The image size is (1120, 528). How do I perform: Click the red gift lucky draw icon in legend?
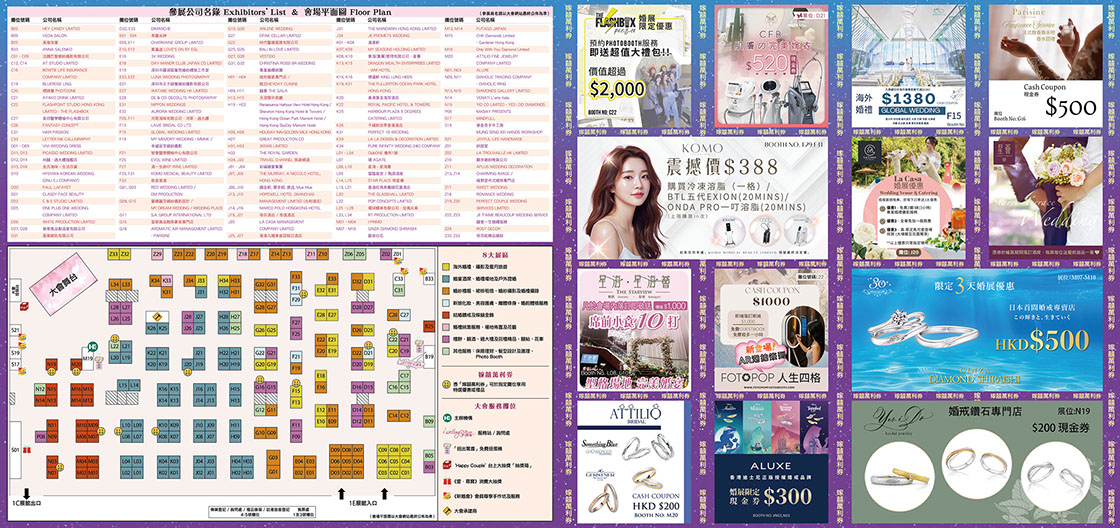point(446,481)
